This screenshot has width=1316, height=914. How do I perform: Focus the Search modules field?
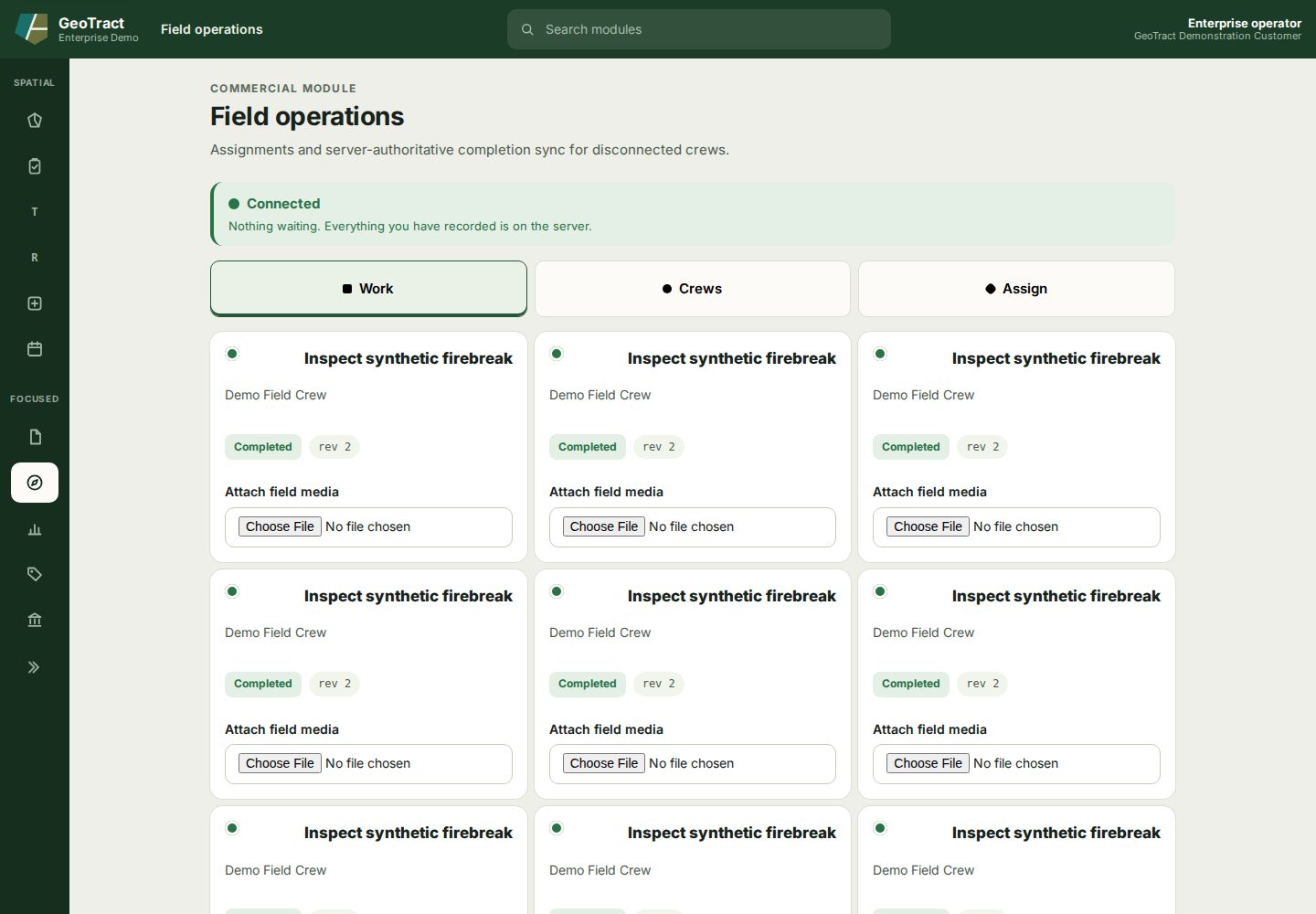point(699,29)
